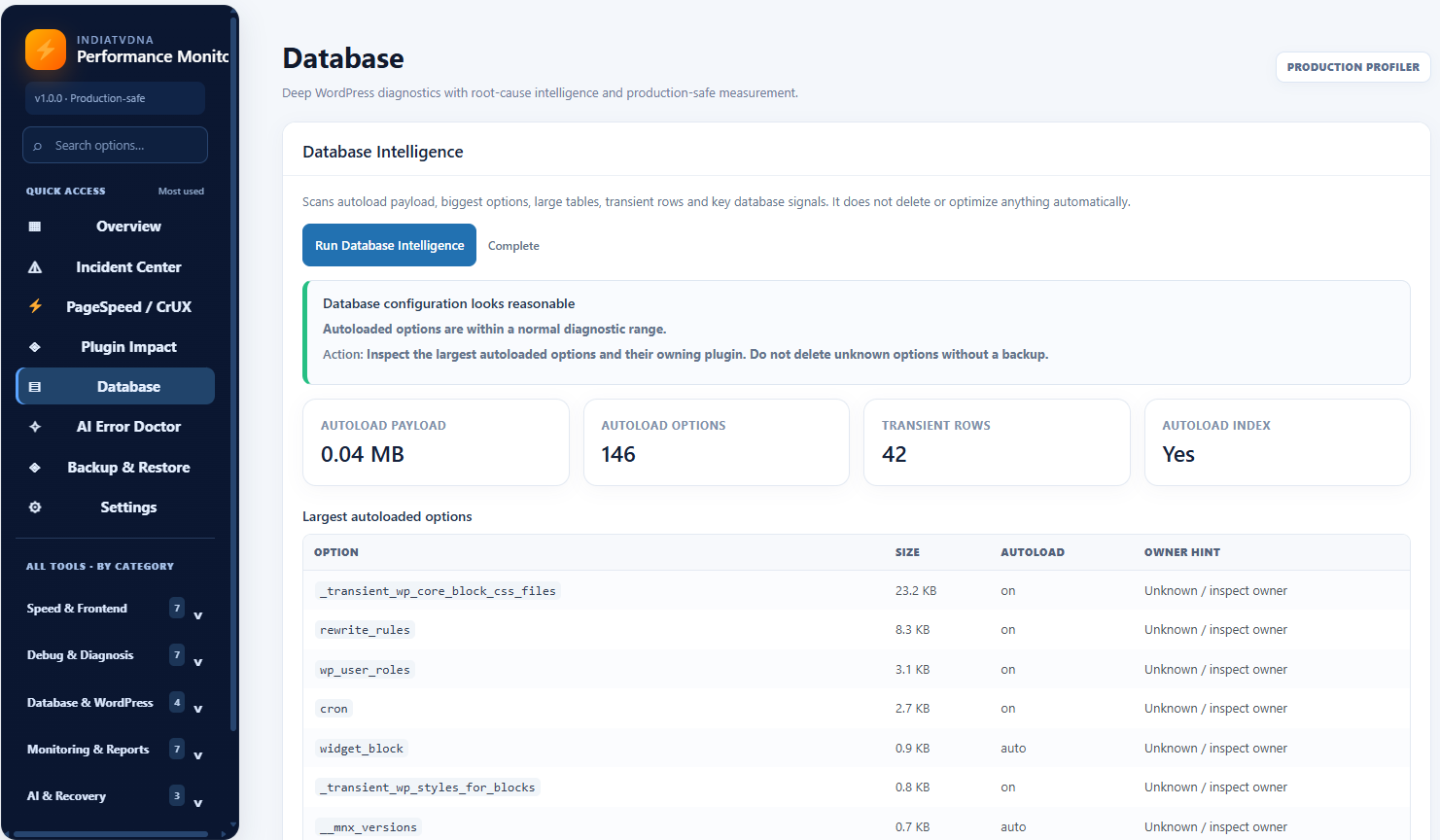Click the widget_block option name
The image size is (1440, 840).
(x=362, y=749)
